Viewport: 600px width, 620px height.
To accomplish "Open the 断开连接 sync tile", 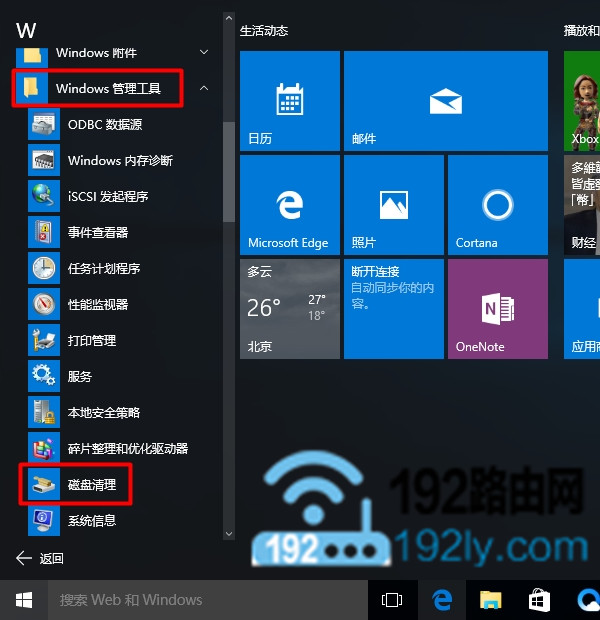I will click(394, 309).
